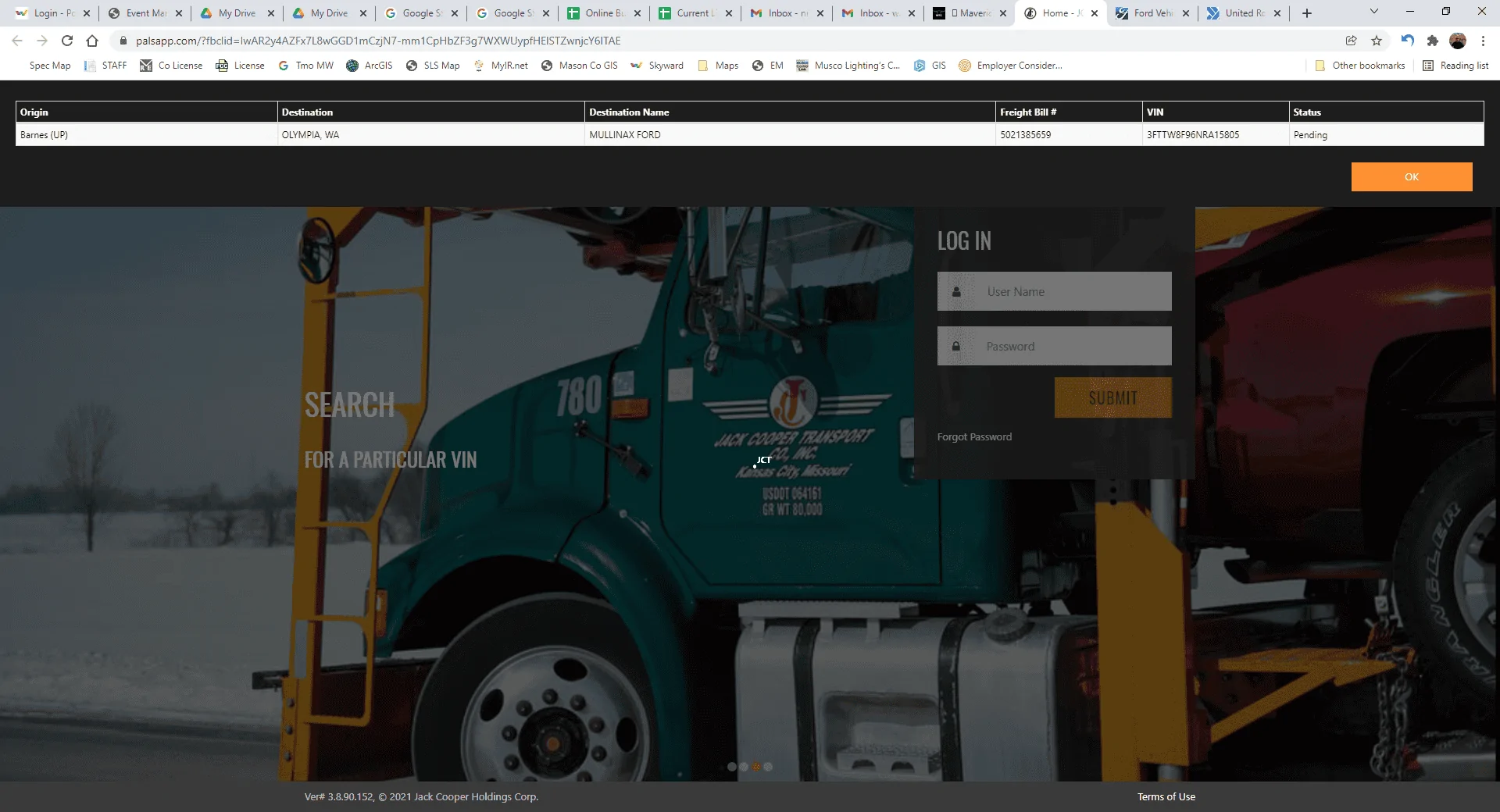Close the Event Mar tab

coord(179,13)
